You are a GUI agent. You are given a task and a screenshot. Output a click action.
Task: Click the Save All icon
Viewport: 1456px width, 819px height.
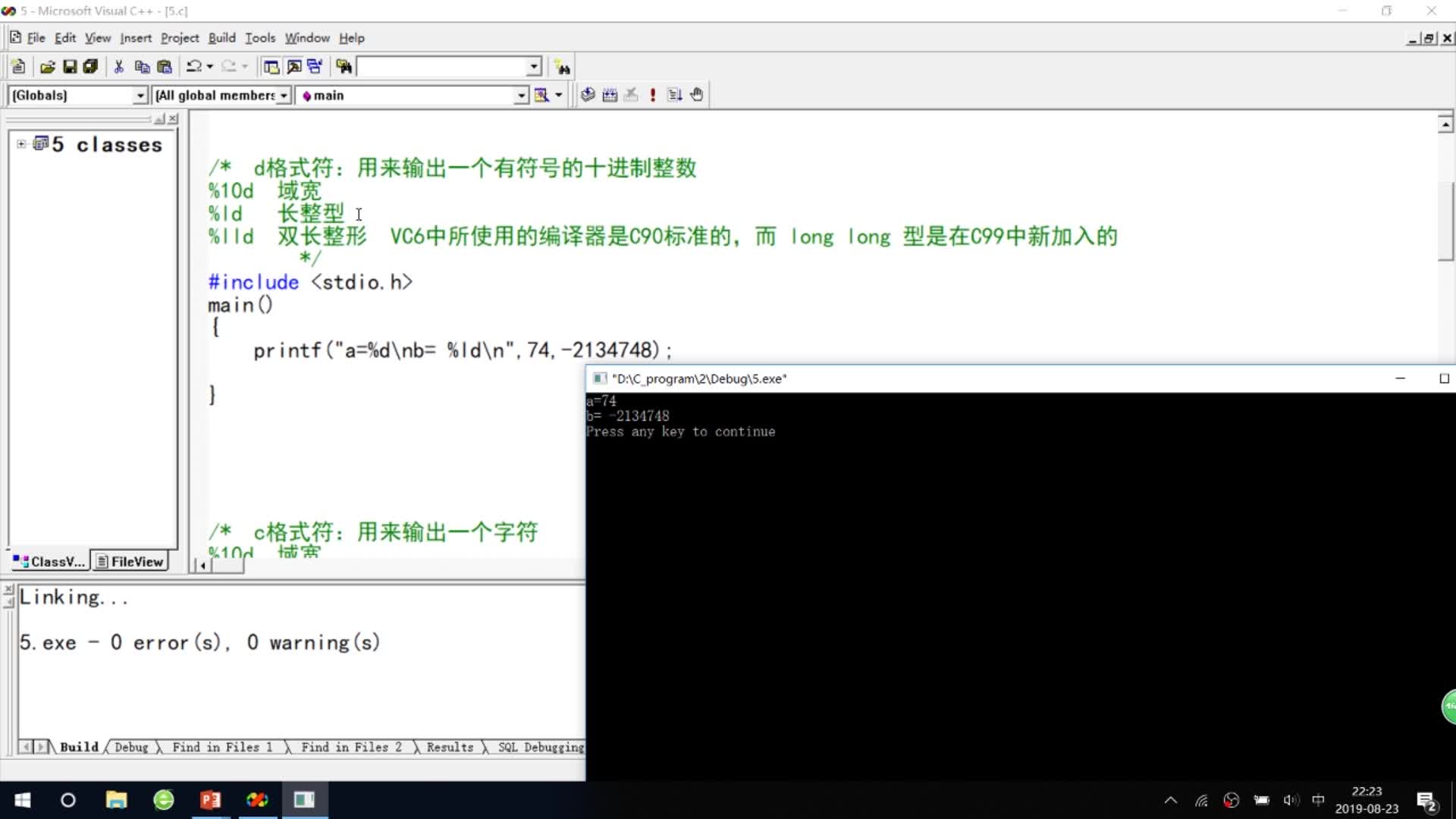90,67
